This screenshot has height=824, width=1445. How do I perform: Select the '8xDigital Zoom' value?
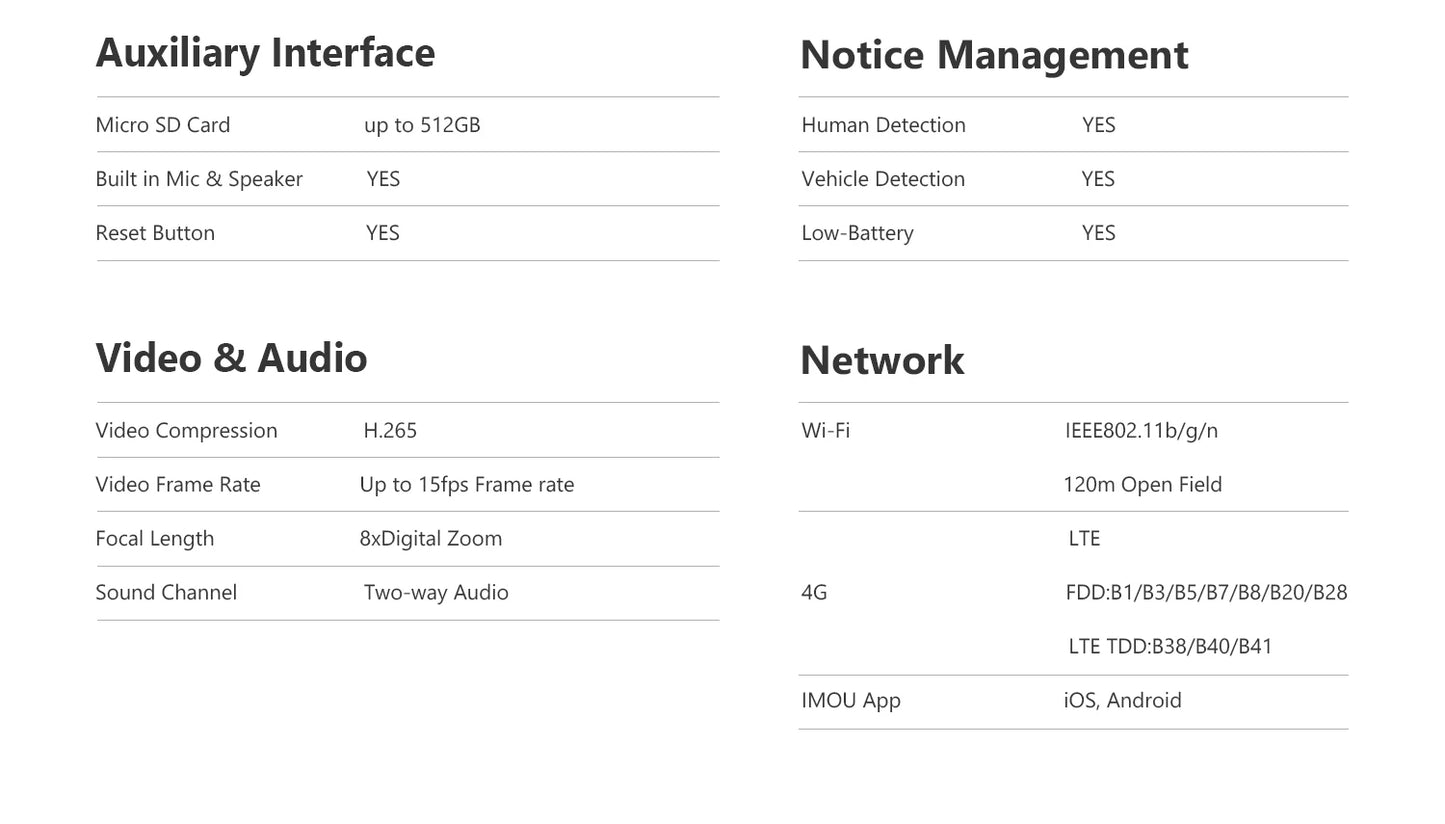[x=431, y=539]
